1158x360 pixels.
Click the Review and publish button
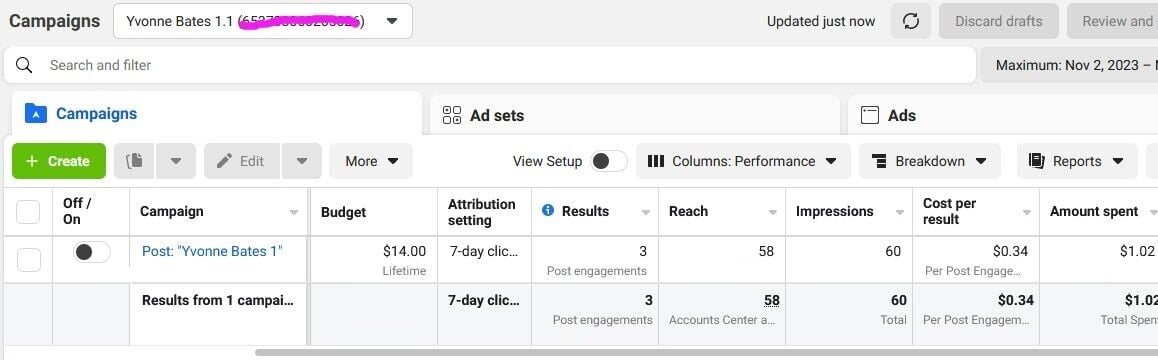click(1112, 21)
